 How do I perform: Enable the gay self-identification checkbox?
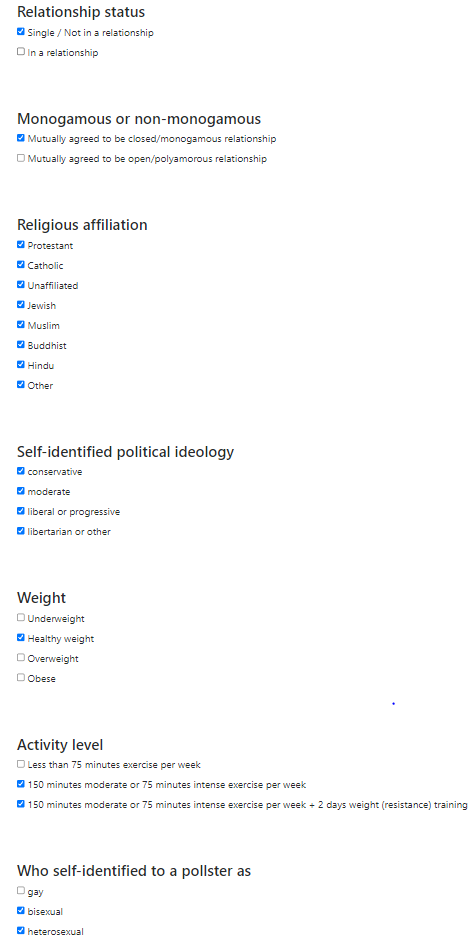coord(21,891)
